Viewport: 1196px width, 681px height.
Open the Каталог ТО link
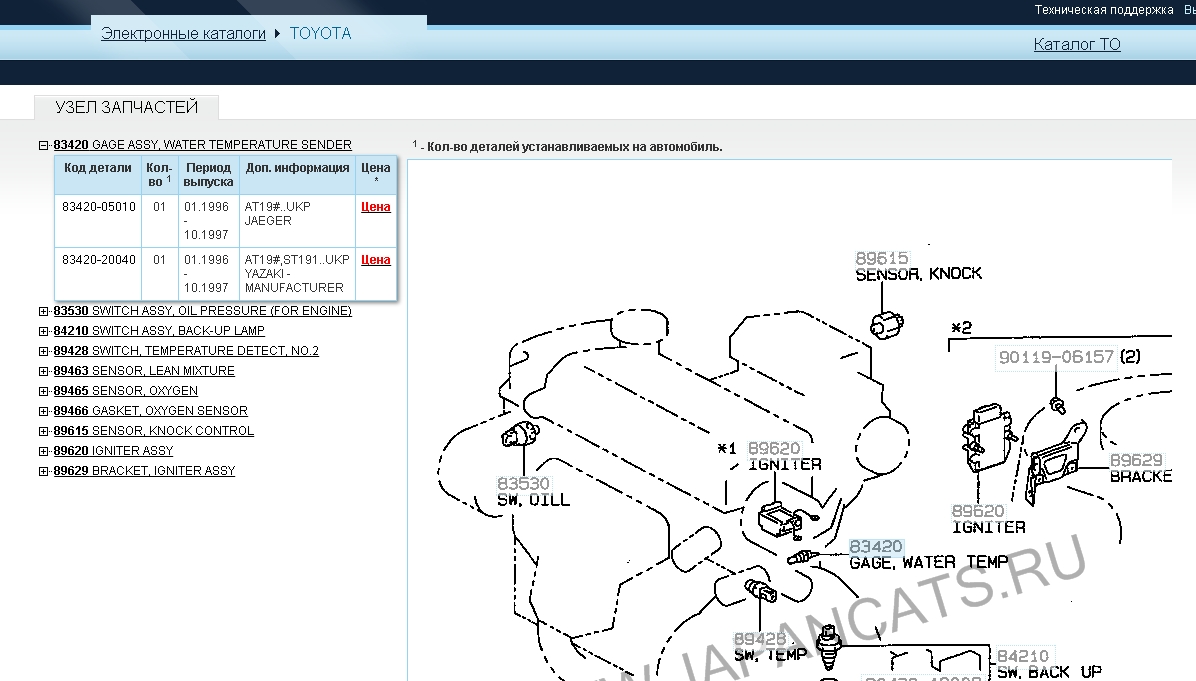pos(1076,44)
